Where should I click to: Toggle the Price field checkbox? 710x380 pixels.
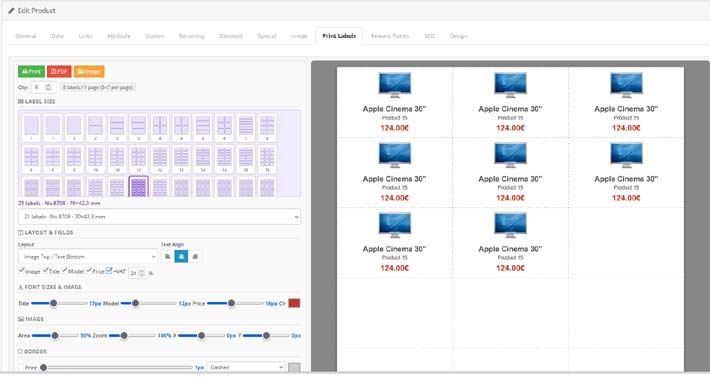pyautogui.click(x=89, y=270)
